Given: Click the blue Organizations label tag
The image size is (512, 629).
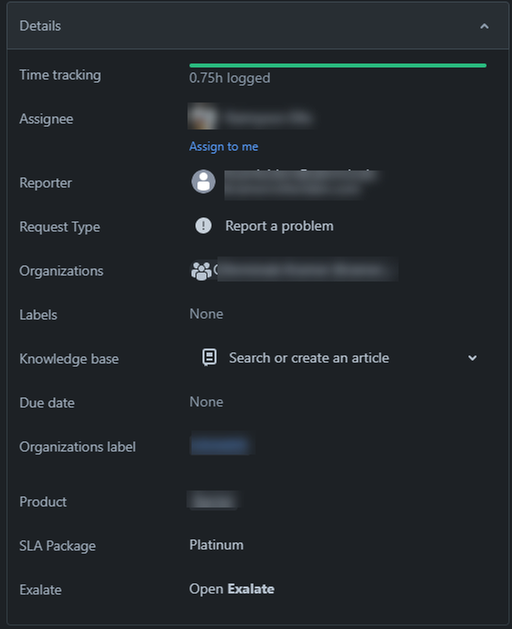Looking at the screenshot, I should coord(220,445).
